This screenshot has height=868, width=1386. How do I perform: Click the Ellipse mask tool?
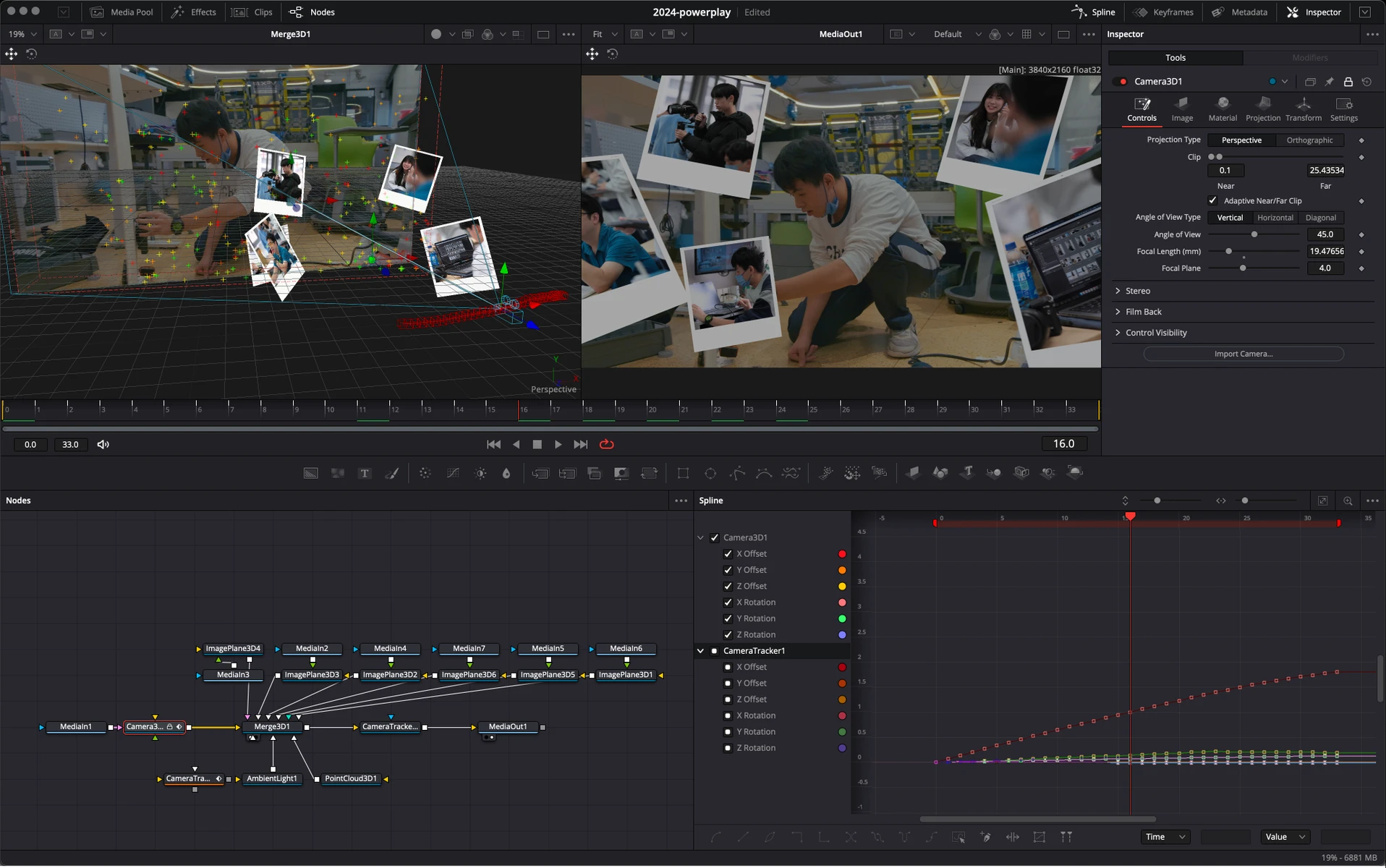[710, 473]
